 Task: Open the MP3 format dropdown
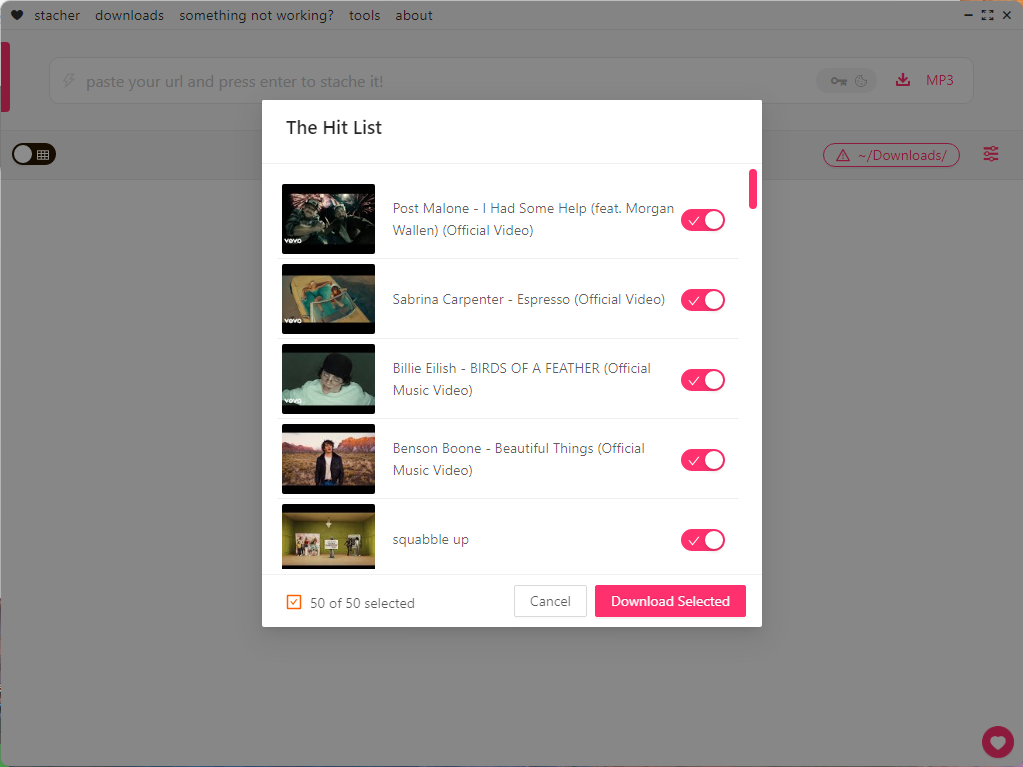(x=939, y=80)
